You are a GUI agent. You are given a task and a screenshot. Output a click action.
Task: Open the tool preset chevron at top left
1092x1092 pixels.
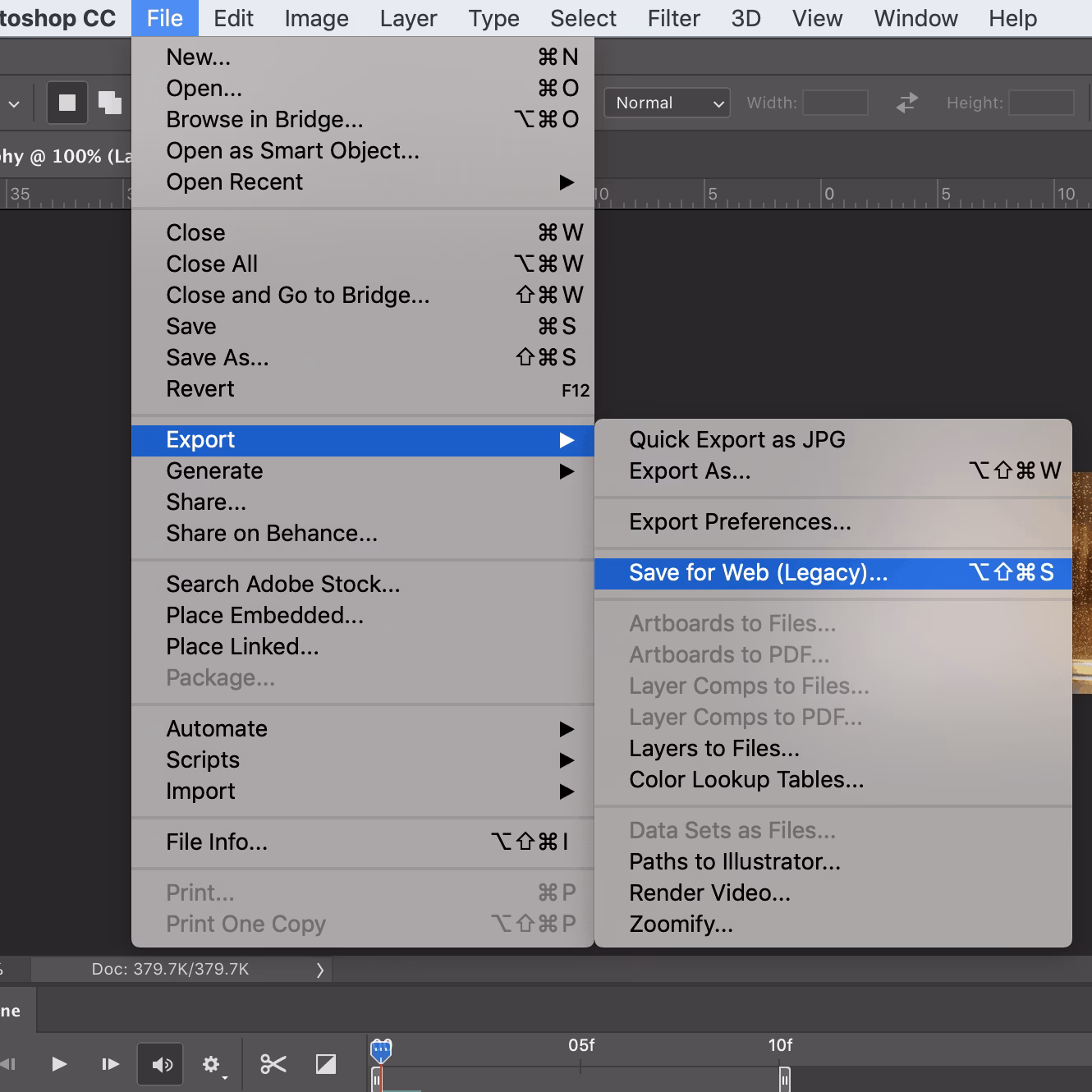(x=14, y=103)
